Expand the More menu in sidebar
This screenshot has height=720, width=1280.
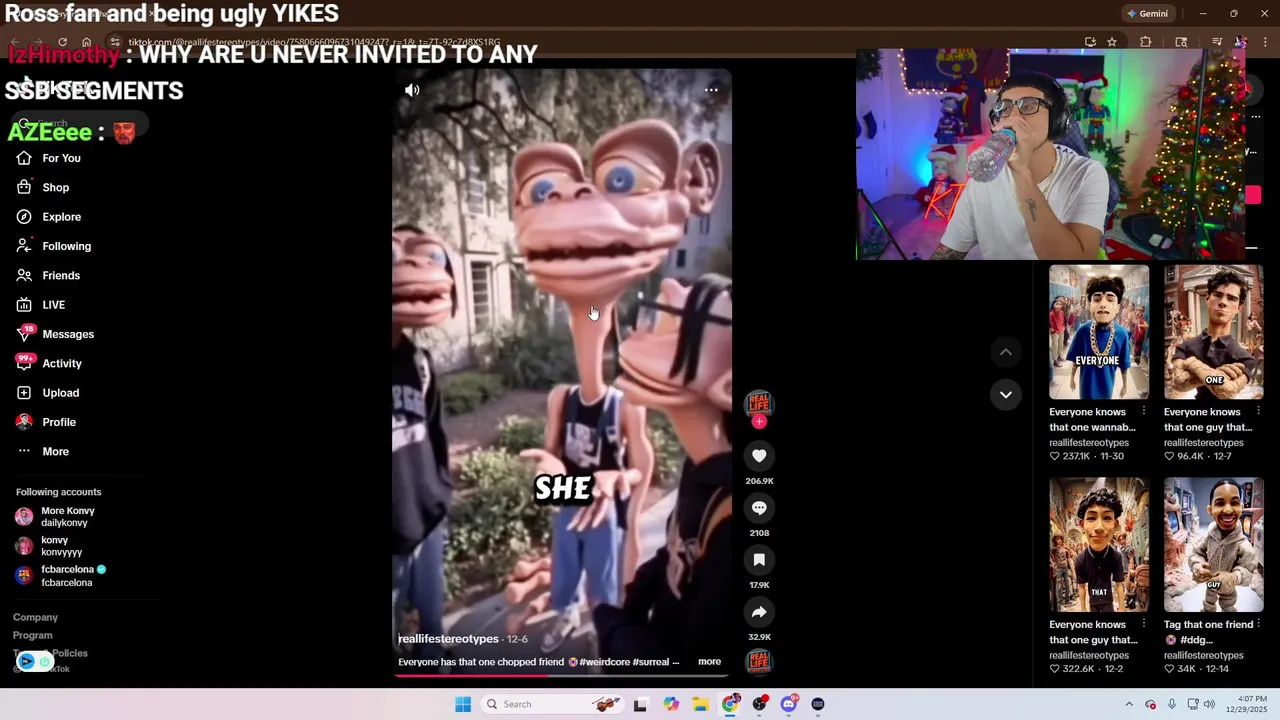tap(45, 451)
